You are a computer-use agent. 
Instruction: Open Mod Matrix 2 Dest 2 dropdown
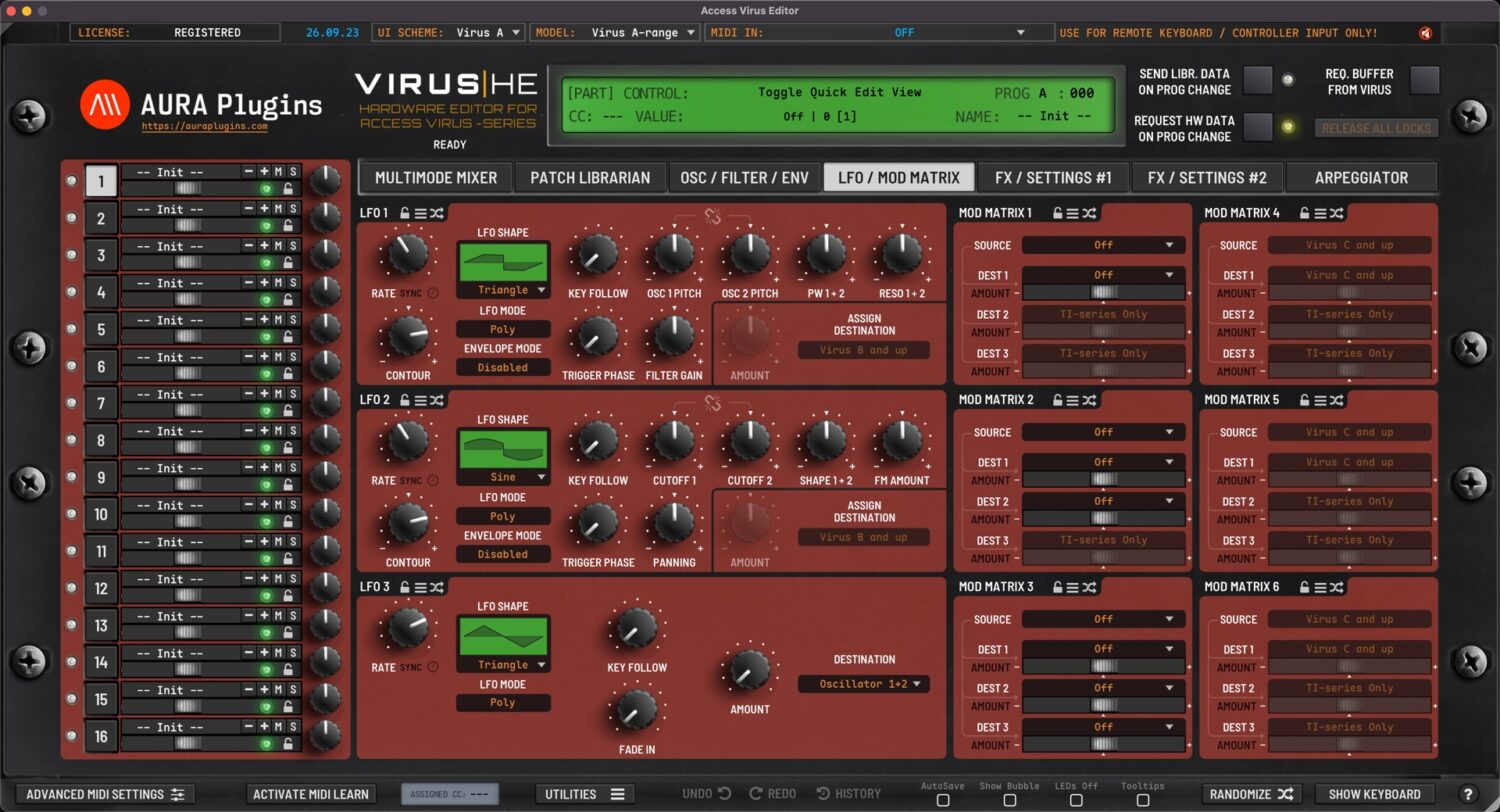pos(1103,501)
